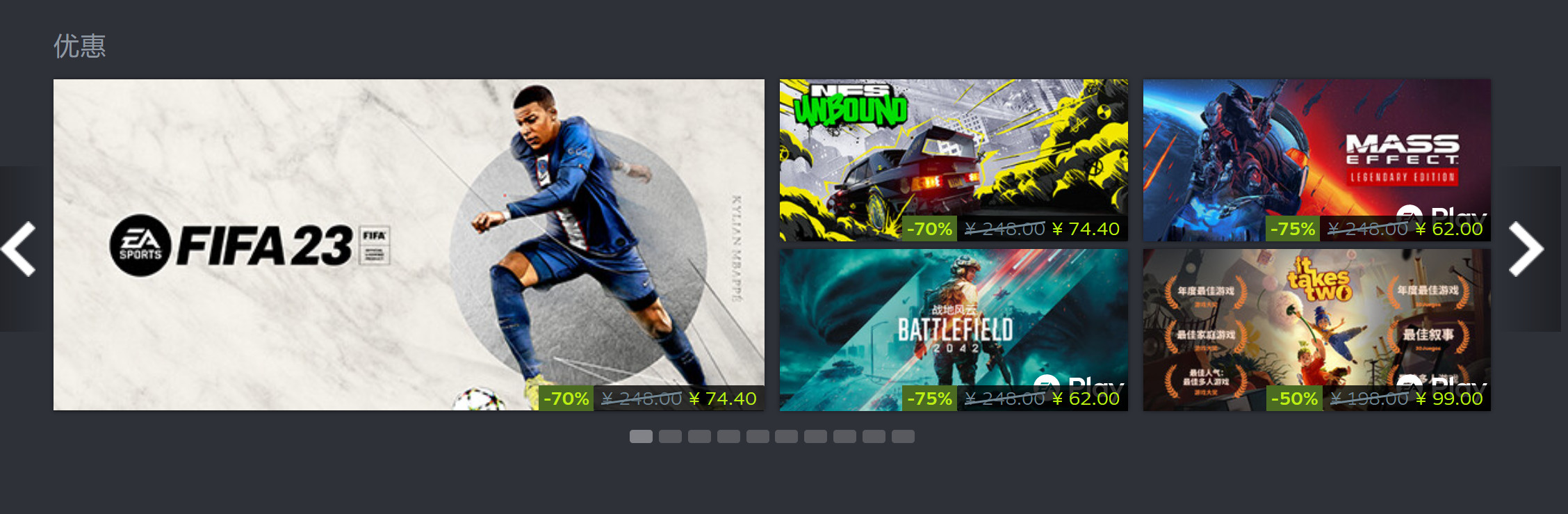This screenshot has height=514, width=1568.
Task: Click the EA Sports logo on FIFA banner
Action: click(x=140, y=246)
